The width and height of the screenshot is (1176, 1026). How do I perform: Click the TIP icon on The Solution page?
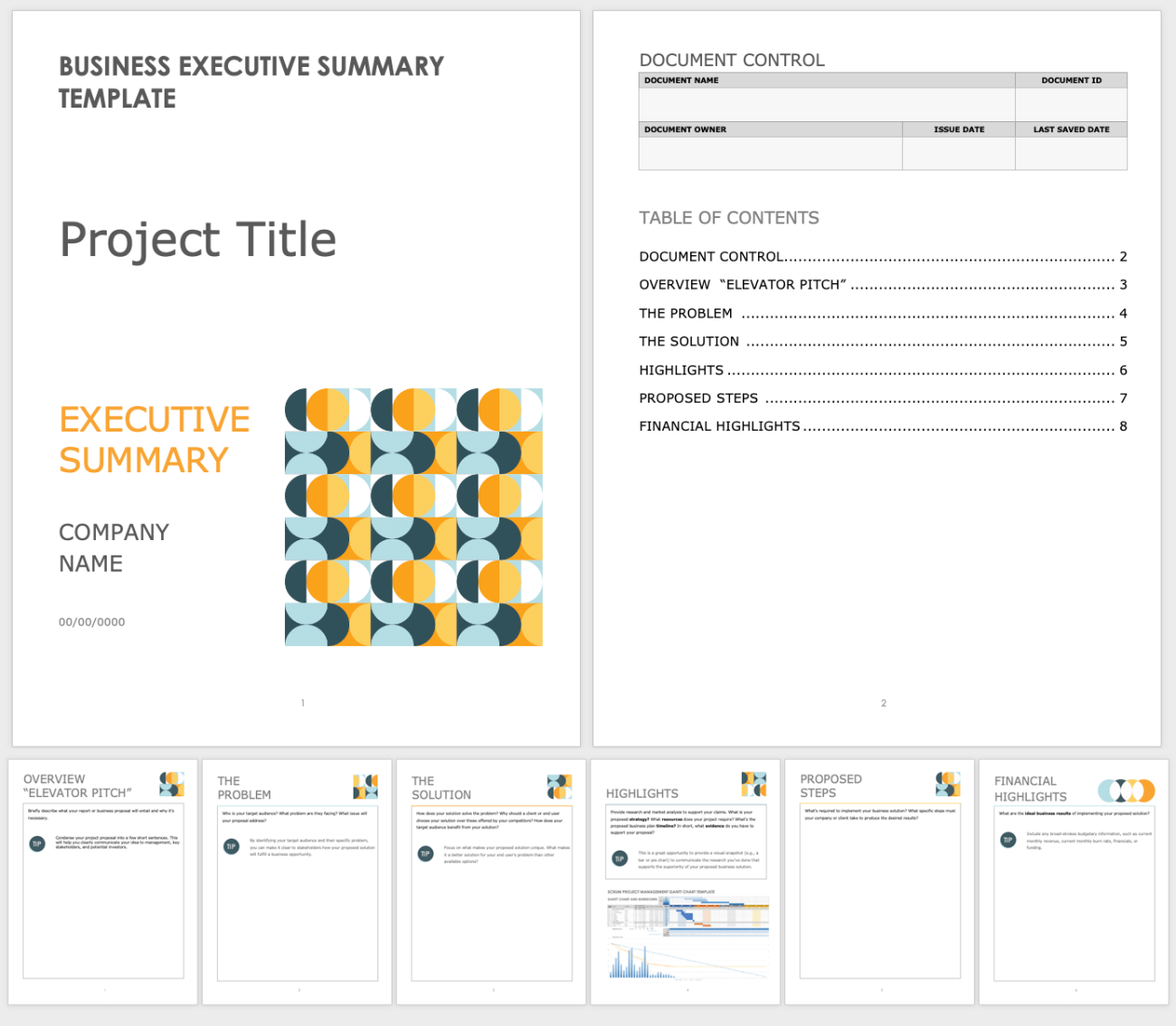pos(424,852)
